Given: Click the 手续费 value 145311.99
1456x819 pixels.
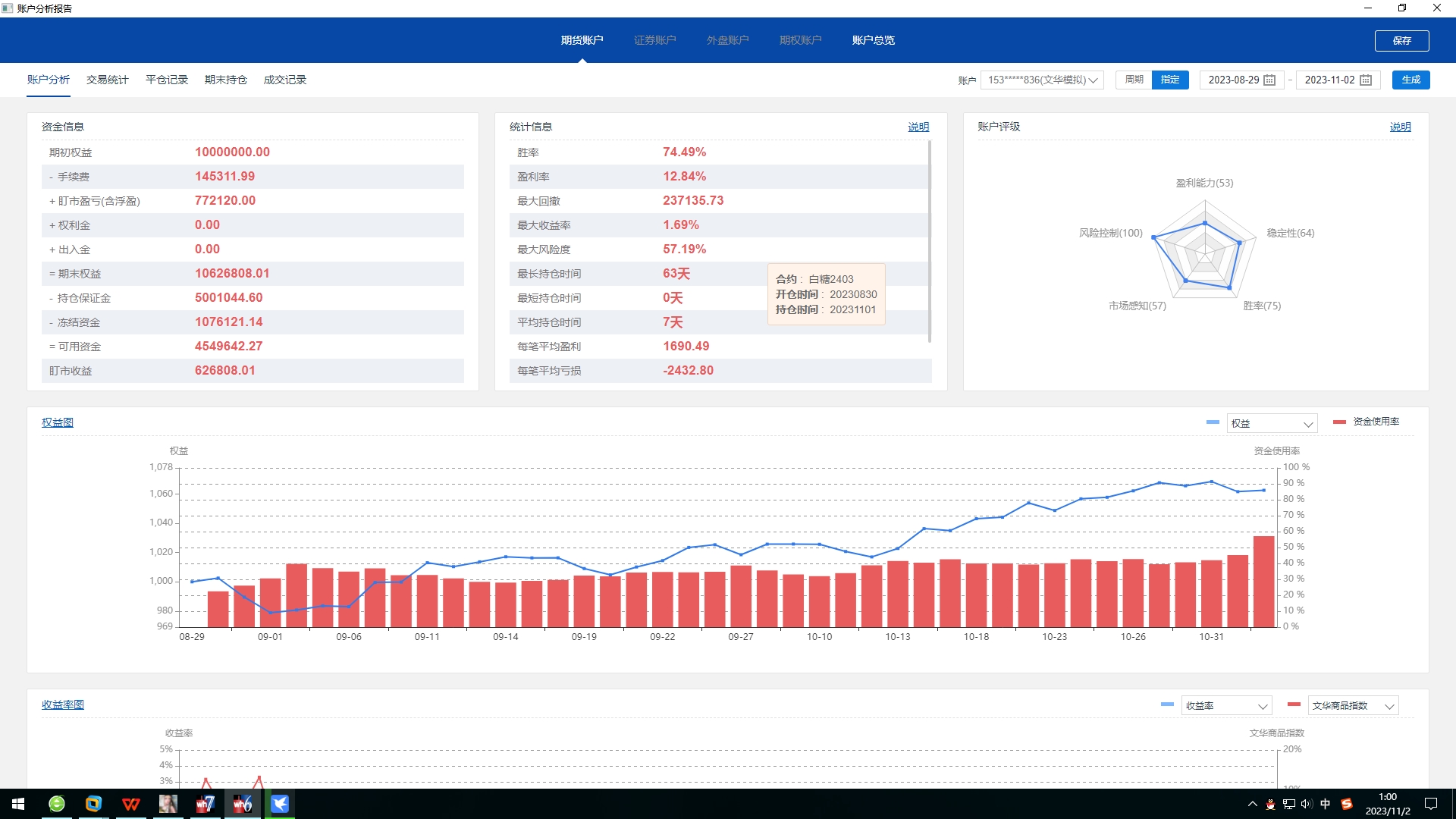Looking at the screenshot, I should pyautogui.click(x=224, y=176).
